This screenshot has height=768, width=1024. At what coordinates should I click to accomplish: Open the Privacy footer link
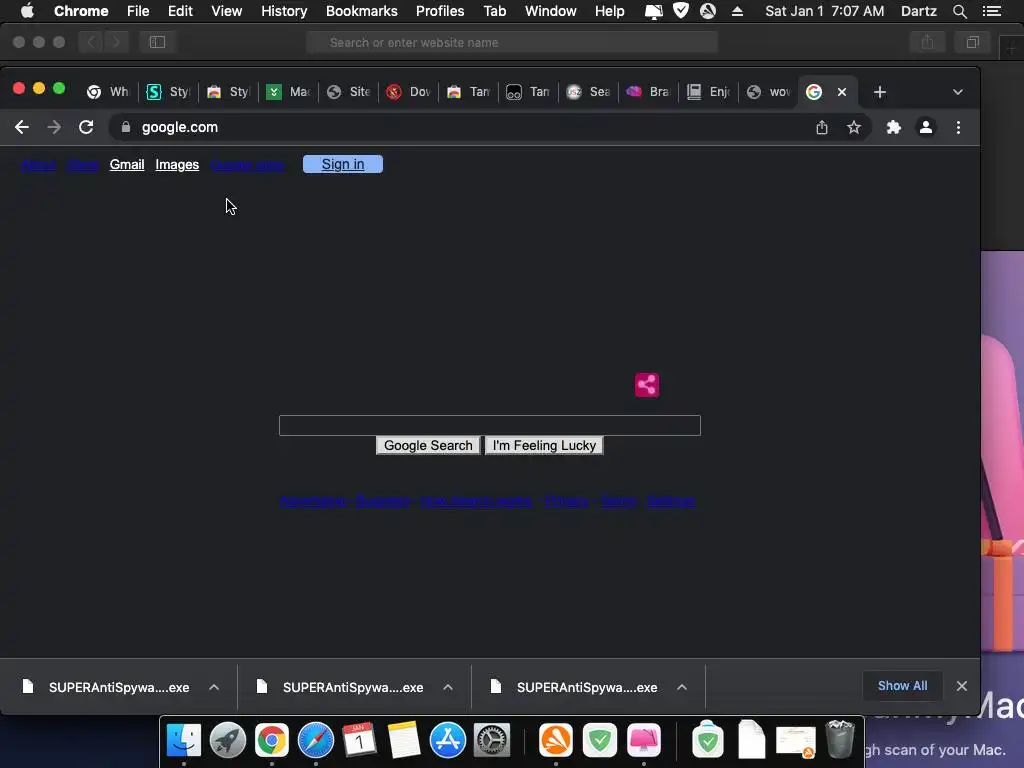566,501
